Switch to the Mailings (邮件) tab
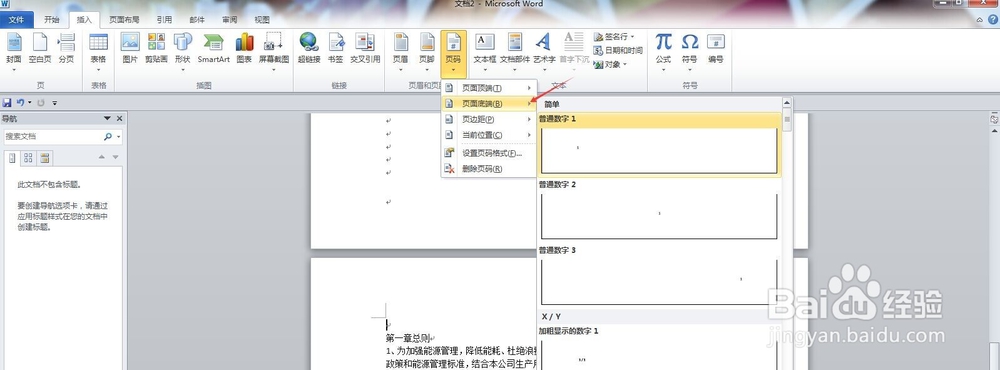 (197, 20)
